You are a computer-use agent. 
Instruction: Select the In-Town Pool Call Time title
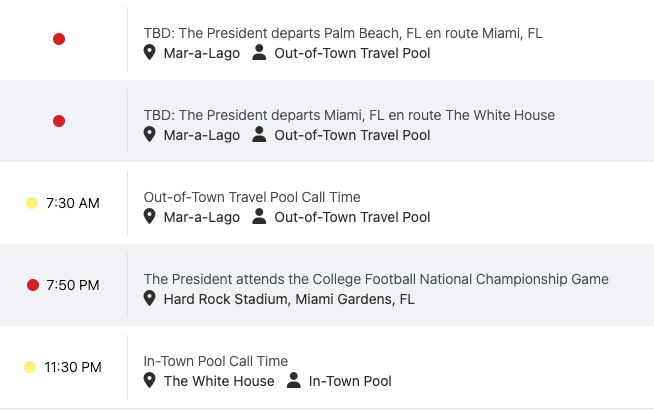click(x=215, y=361)
